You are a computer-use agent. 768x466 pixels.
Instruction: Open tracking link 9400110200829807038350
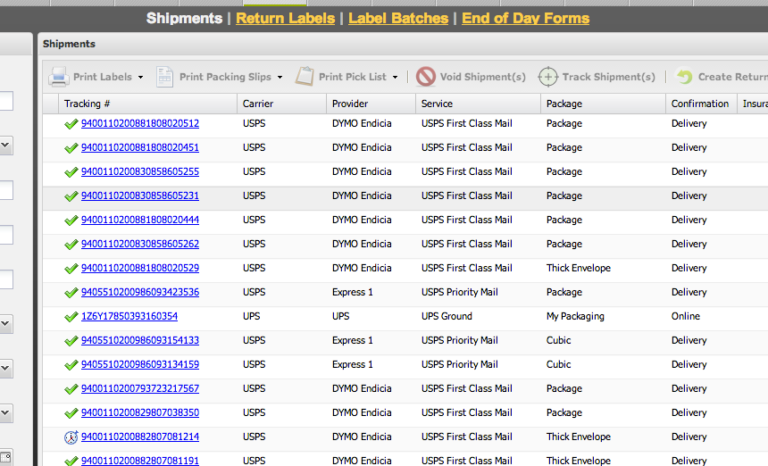140,413
